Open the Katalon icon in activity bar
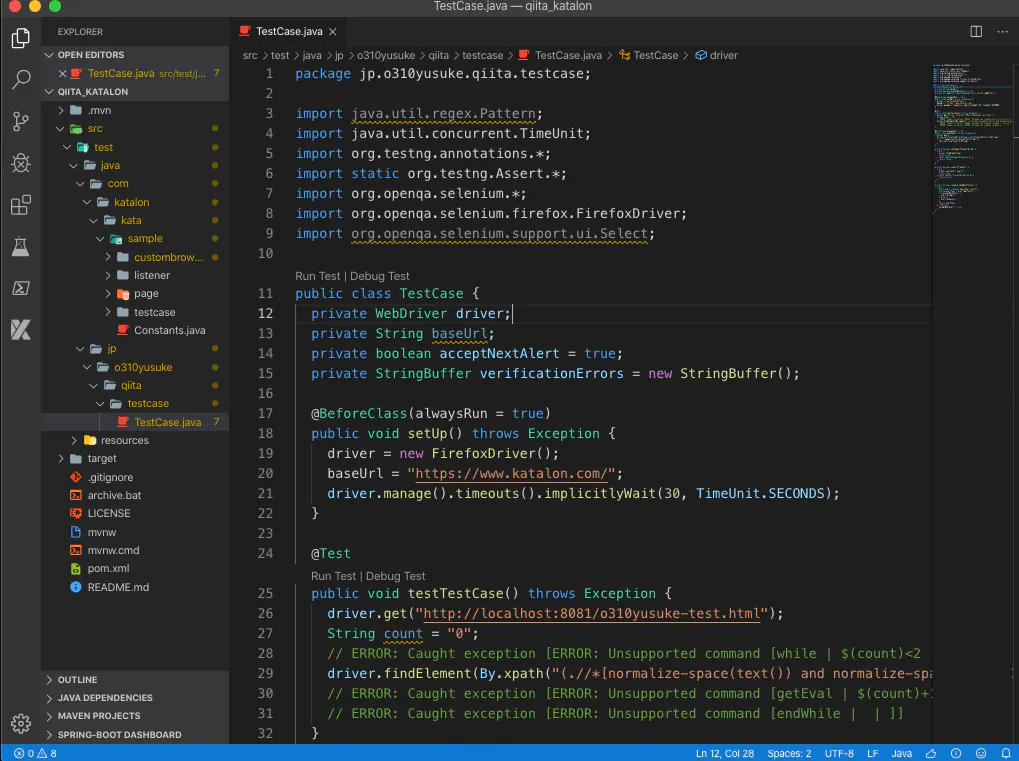Image resolution: width=1019 pixels, height=761 pixels. tap(20, 329)
